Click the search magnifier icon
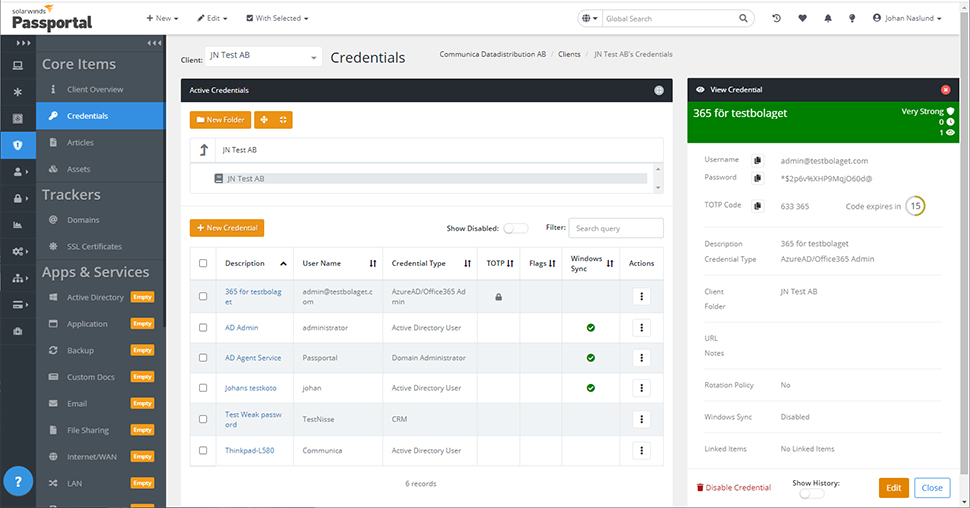The image size is (970, 508). pyautogui.click(x=743, y=19)
